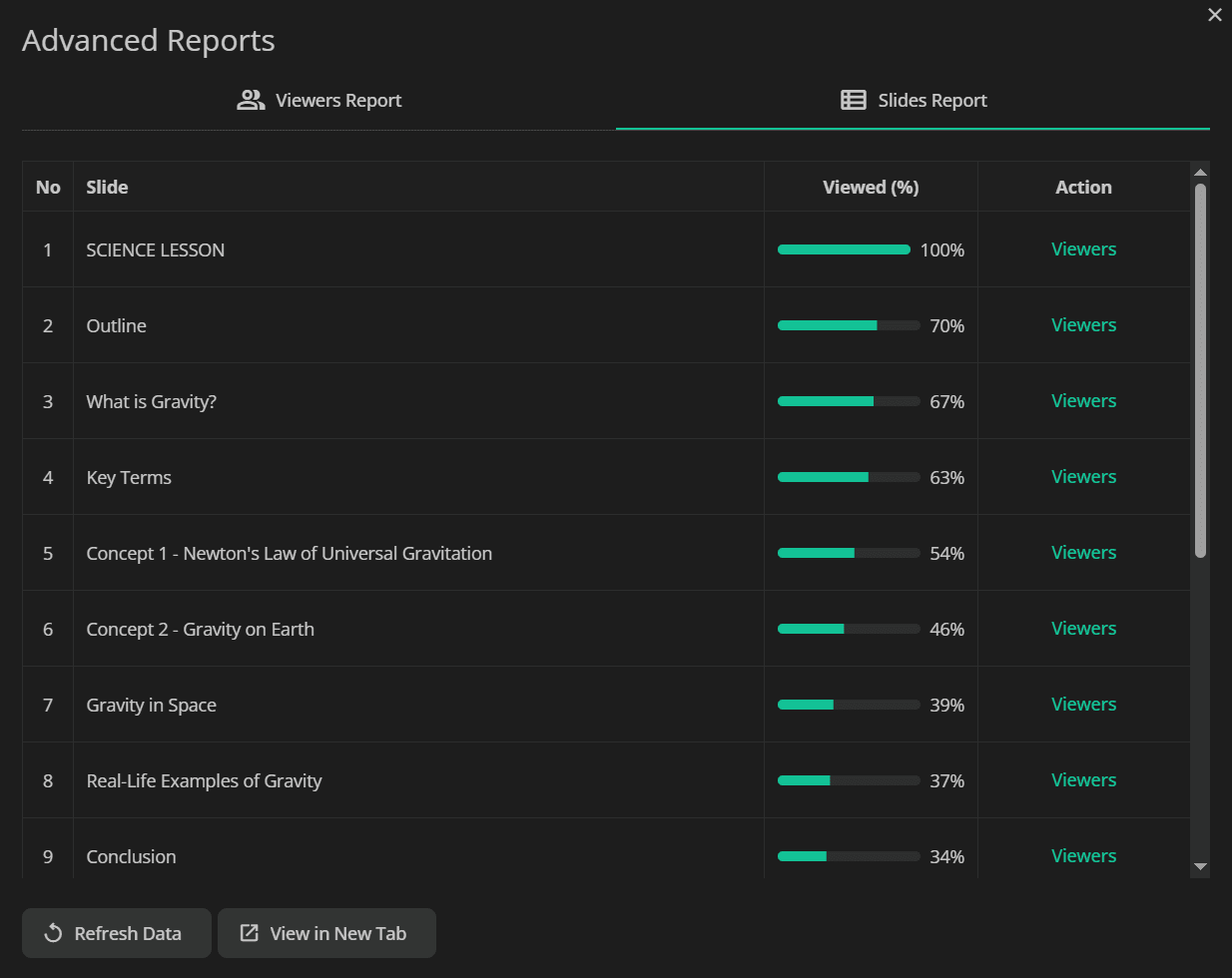Show viewers of What is Gravity? slide
The height and width of the screenshot is (978, 1232).
click(1083, 401)
